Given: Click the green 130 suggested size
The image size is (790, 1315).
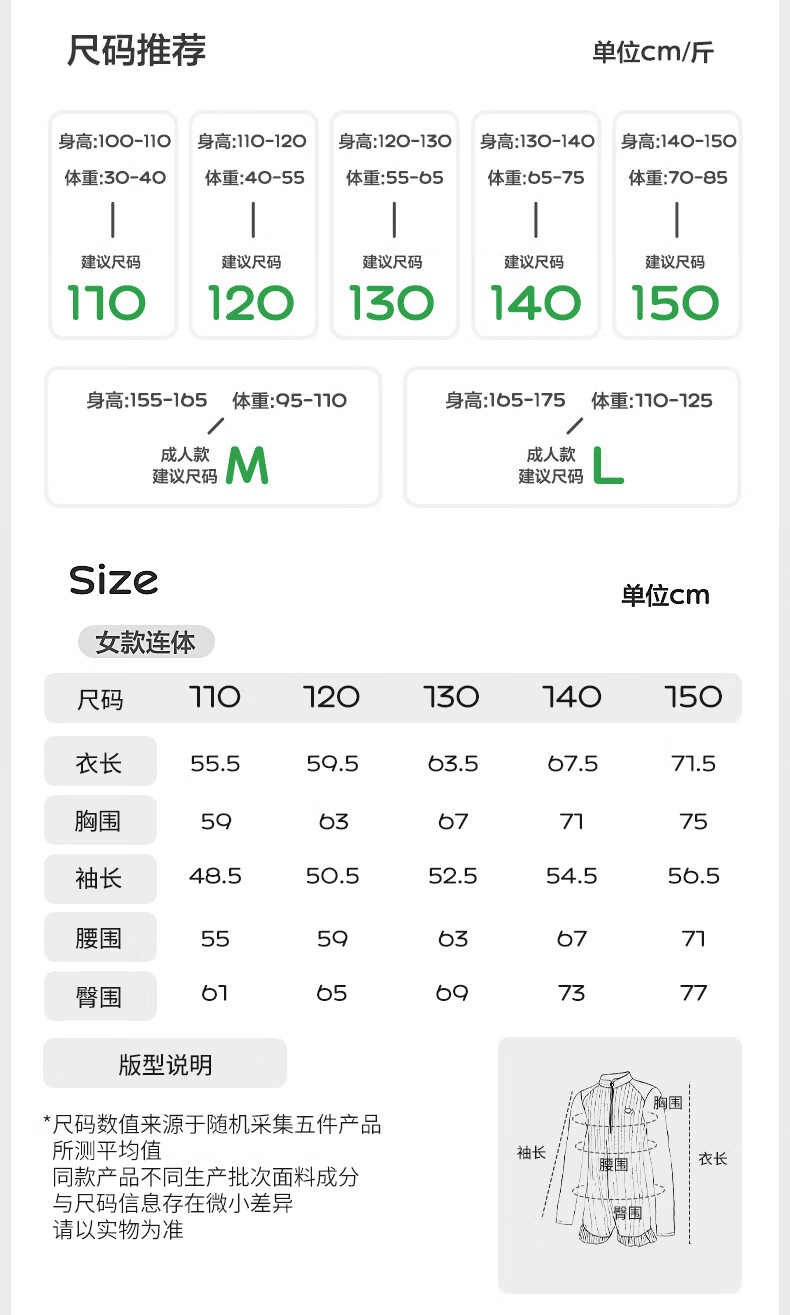Looking at the screenshot, I should pyautogui.click(x=391, y=303).
